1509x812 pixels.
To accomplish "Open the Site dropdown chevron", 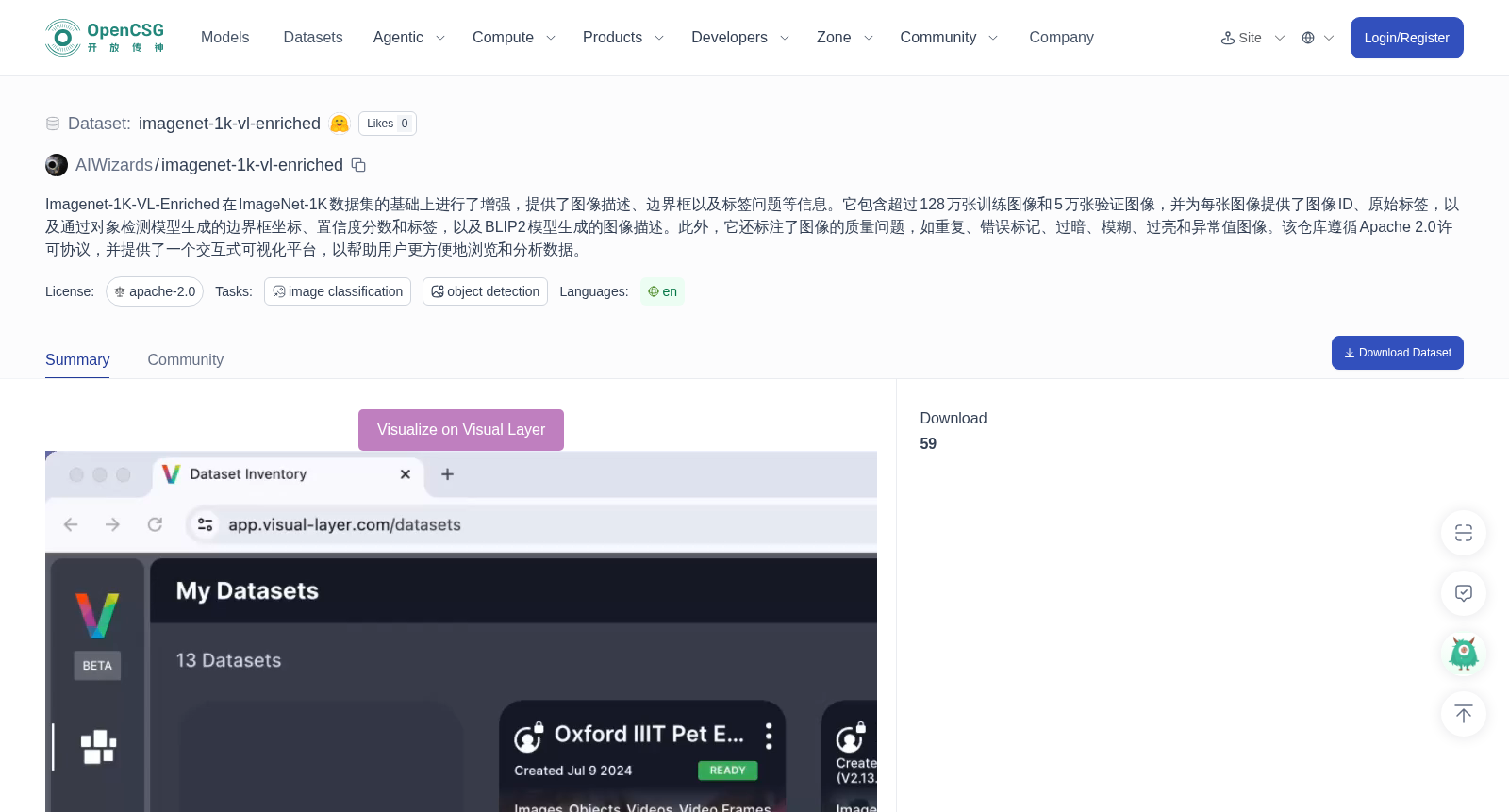I will (1280, 38).
